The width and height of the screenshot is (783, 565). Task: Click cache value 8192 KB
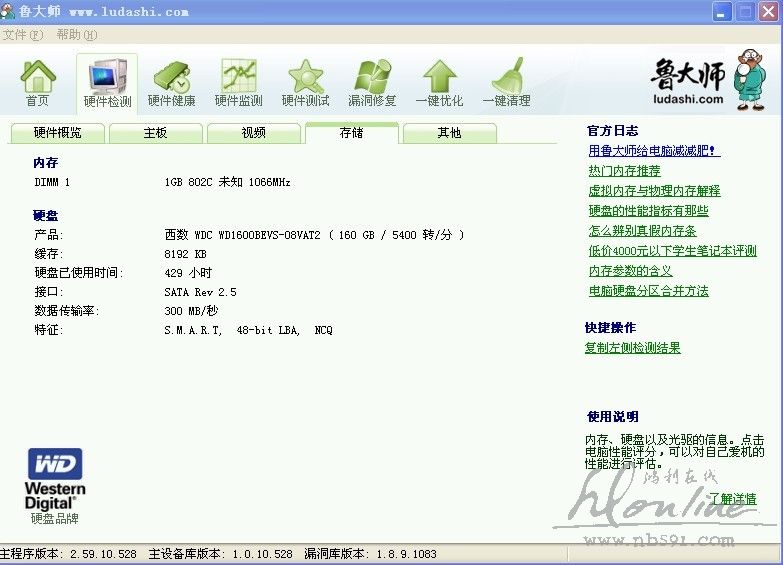click(185, 254)
